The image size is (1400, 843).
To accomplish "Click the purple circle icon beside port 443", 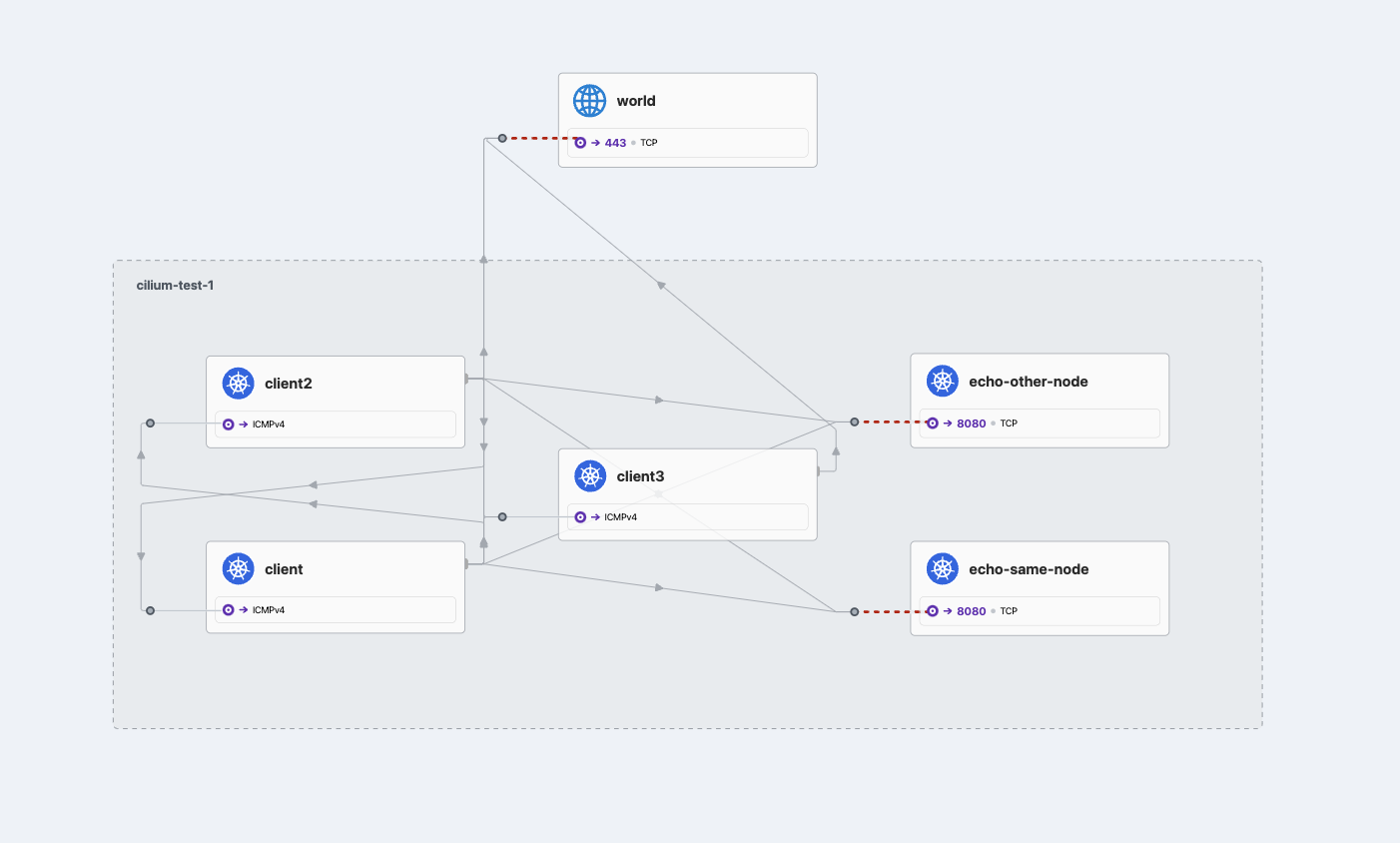I will 580,143.
